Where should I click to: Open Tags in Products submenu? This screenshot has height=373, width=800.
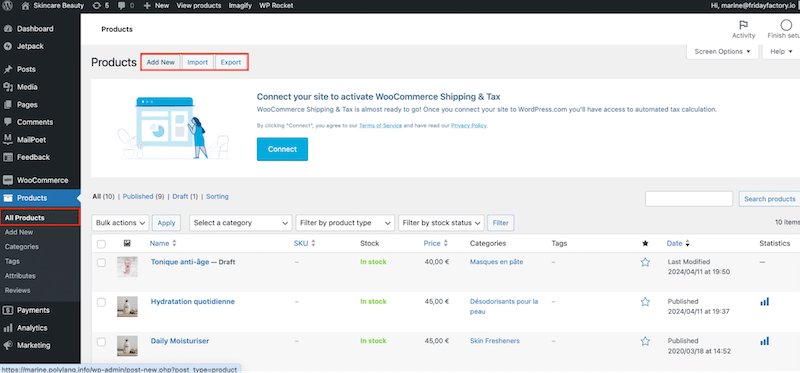[x=12, y=261]
